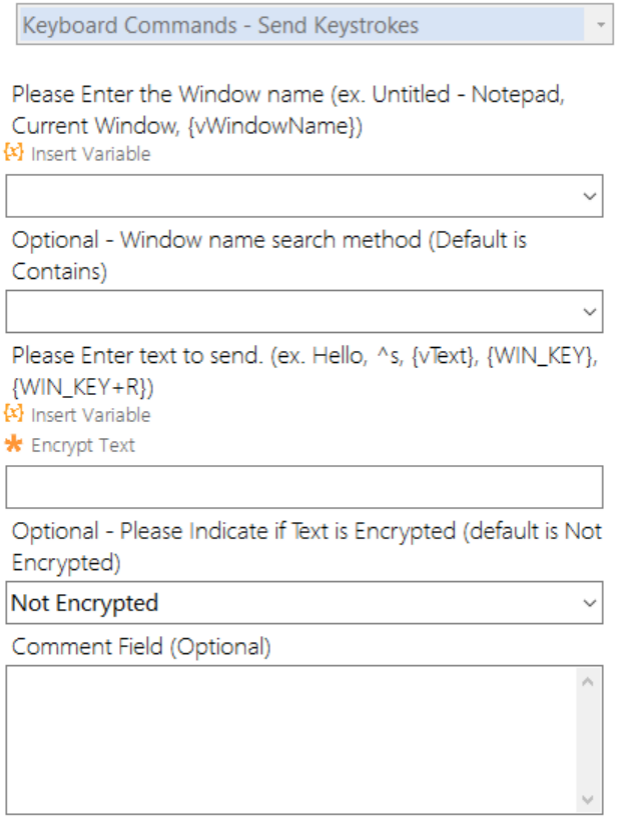Click the comment box scroll down arrow
This screenshot has height=824, width=618.
[x=587, y=799]
